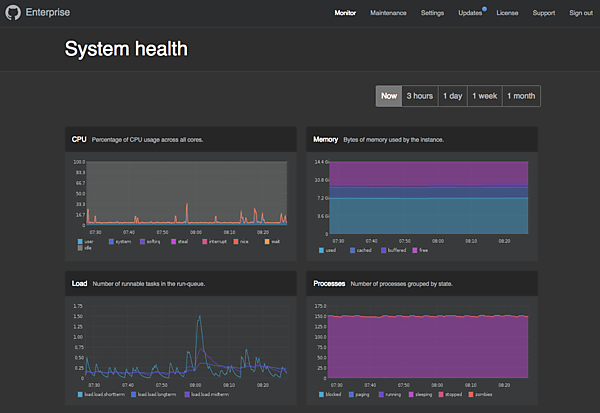Select the Now time range

pyautogui.click(x=388, y=96)
